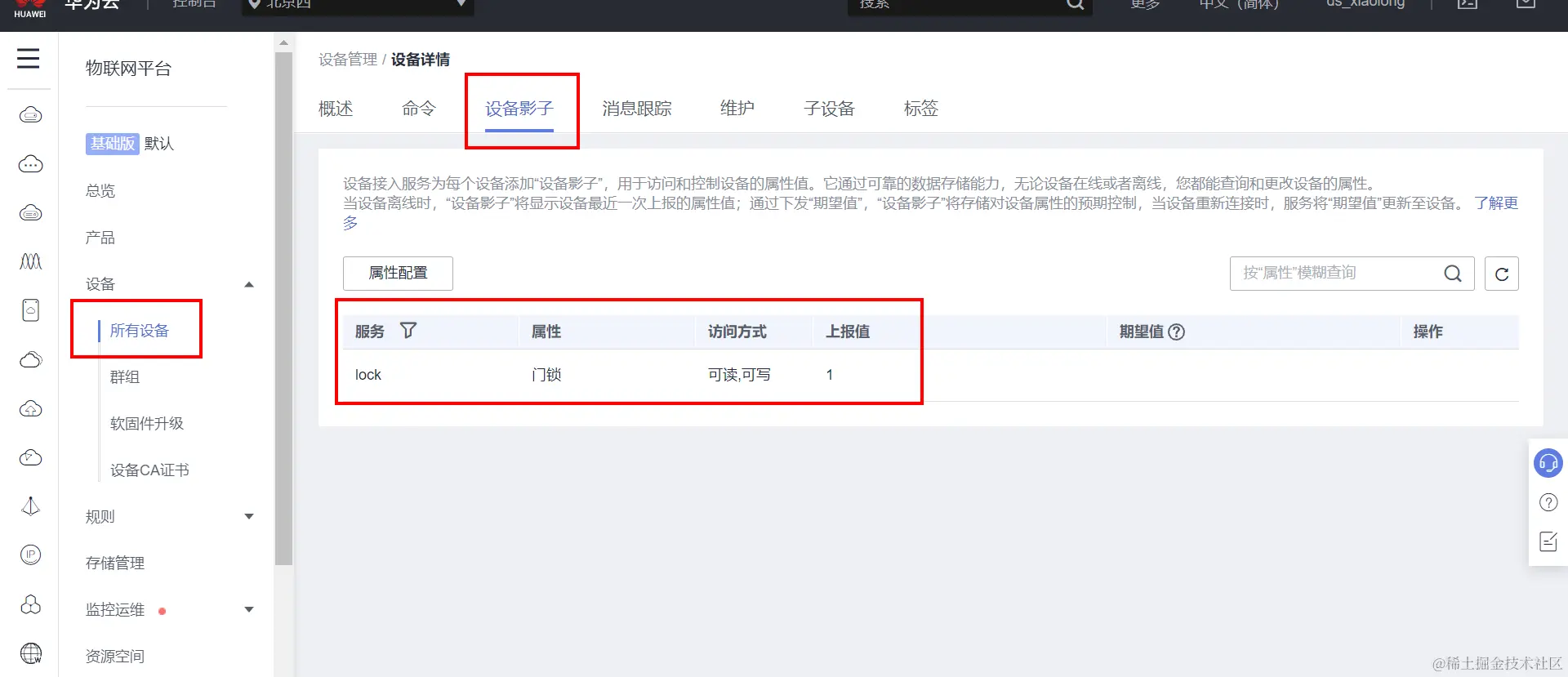Click the cloud with disk slot icon

30,213
